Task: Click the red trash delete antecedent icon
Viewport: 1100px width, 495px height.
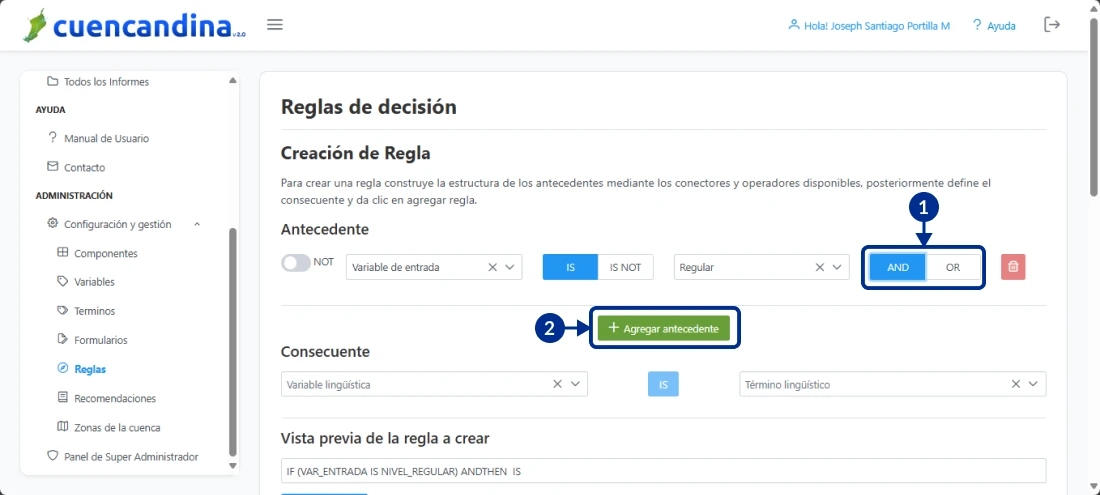Action: (x=1013, y=267)
